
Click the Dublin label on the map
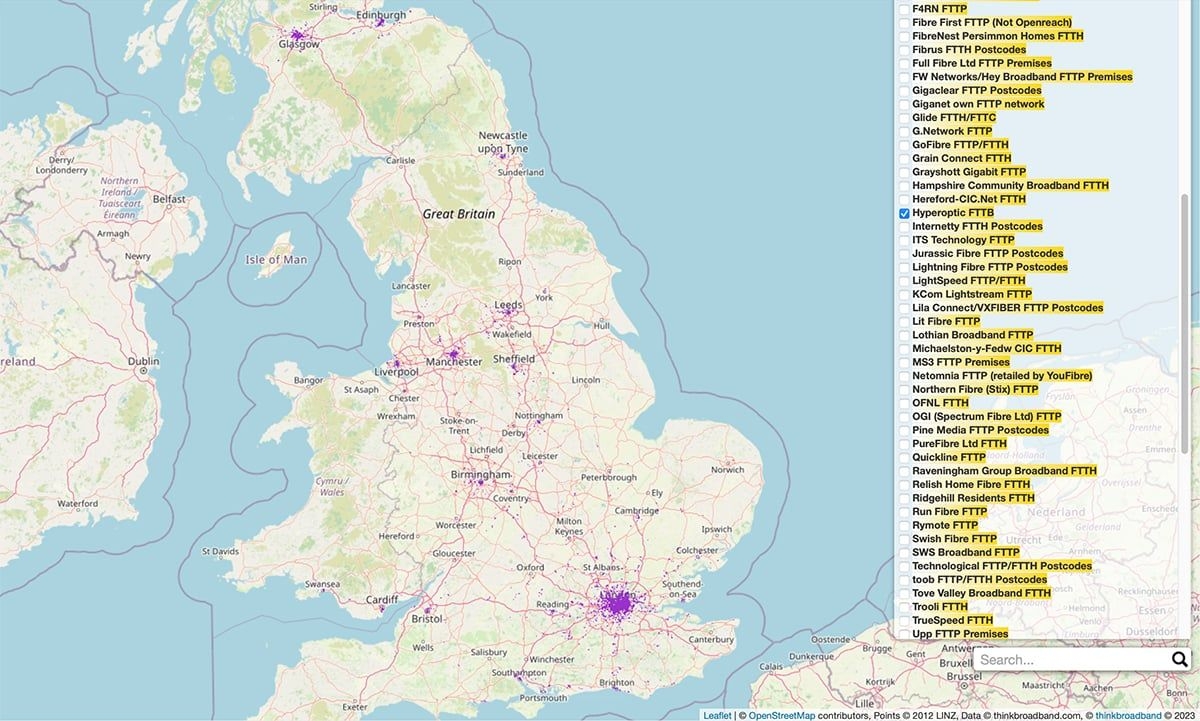[x=144, y=361]
